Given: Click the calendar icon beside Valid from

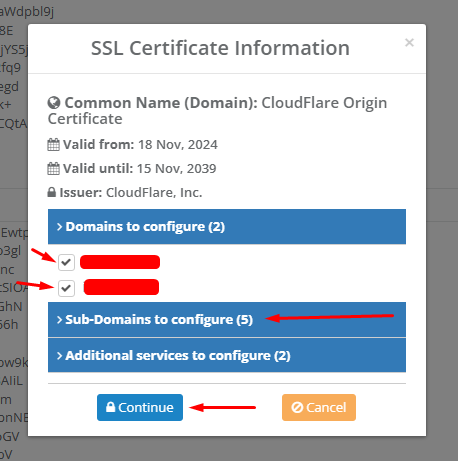Looking at the screenshot, I should (53, 145).
